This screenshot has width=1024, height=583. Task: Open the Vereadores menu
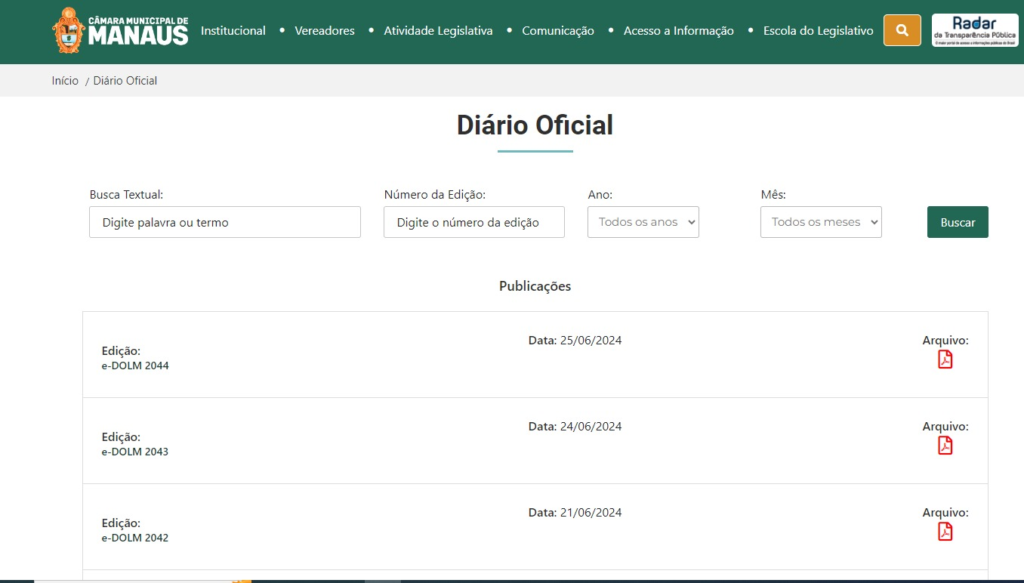pyautogui.click(x=325, y=31)
